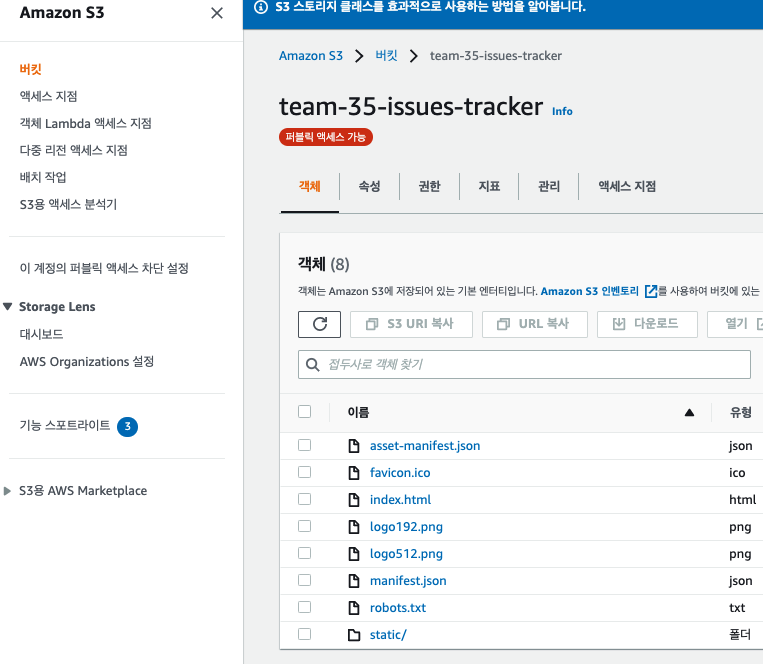
Task: Check the box for favicon.ico
Action: click(305, 472)
